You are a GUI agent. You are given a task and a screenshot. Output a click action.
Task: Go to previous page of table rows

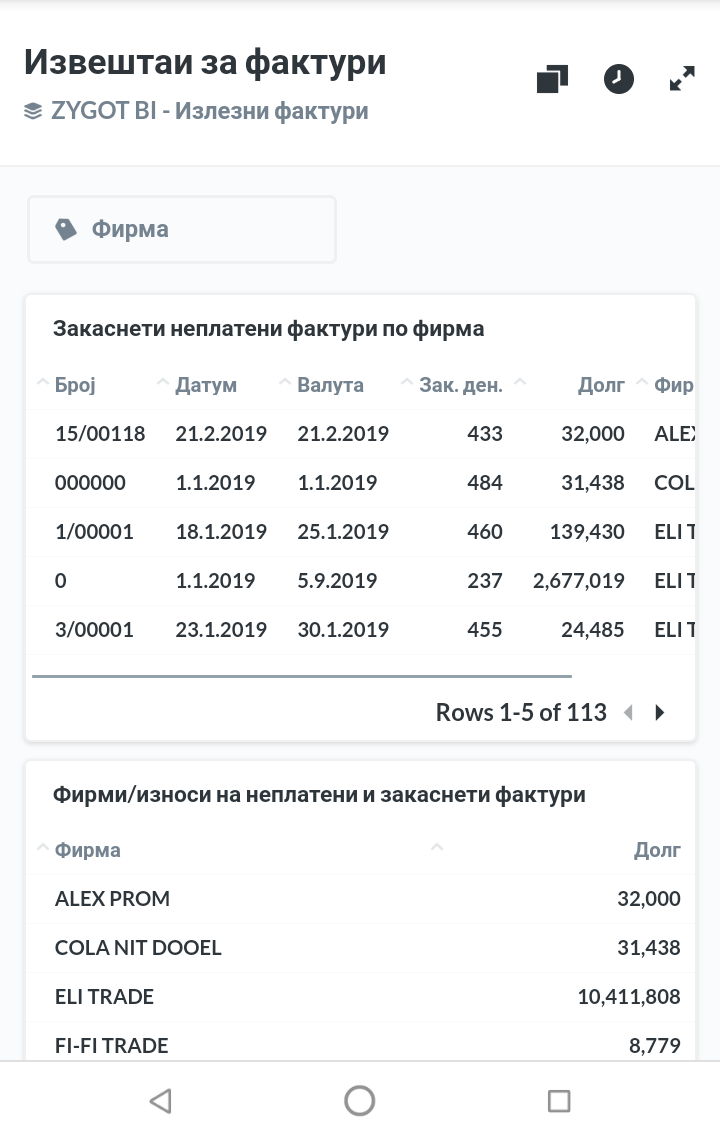click(x=628, y=713)
